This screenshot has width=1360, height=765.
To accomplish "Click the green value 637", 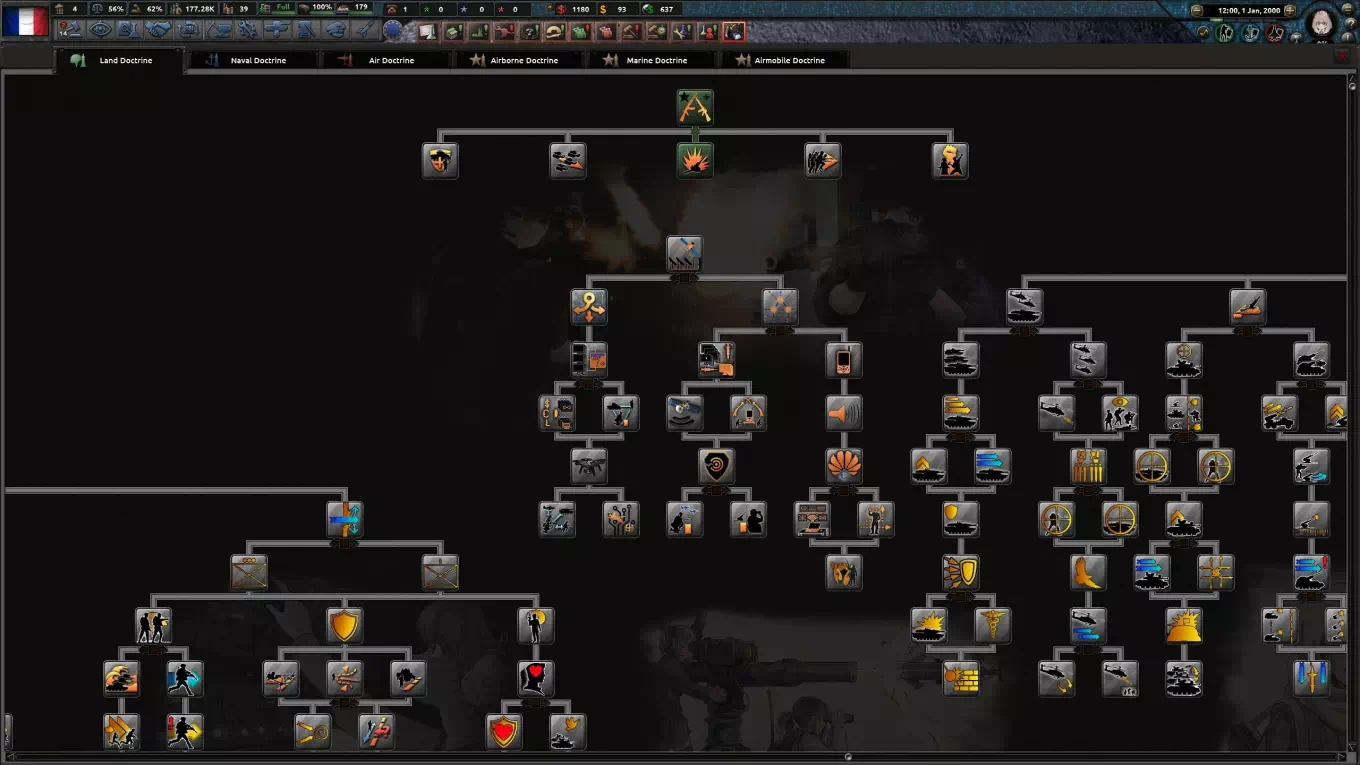I will pyautogui.click(x=666, y=10).
